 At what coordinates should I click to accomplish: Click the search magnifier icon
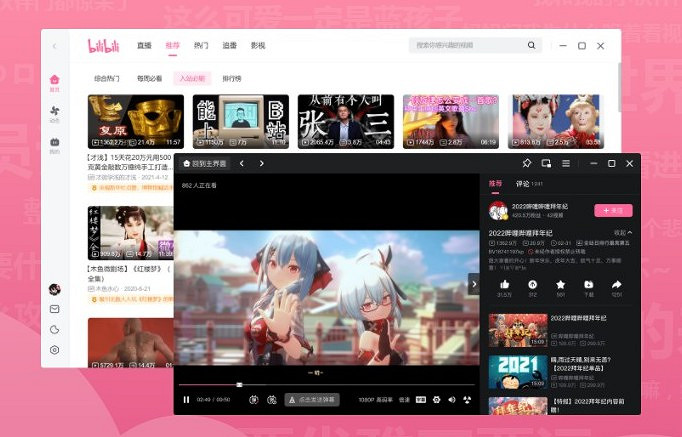[532, 45]
